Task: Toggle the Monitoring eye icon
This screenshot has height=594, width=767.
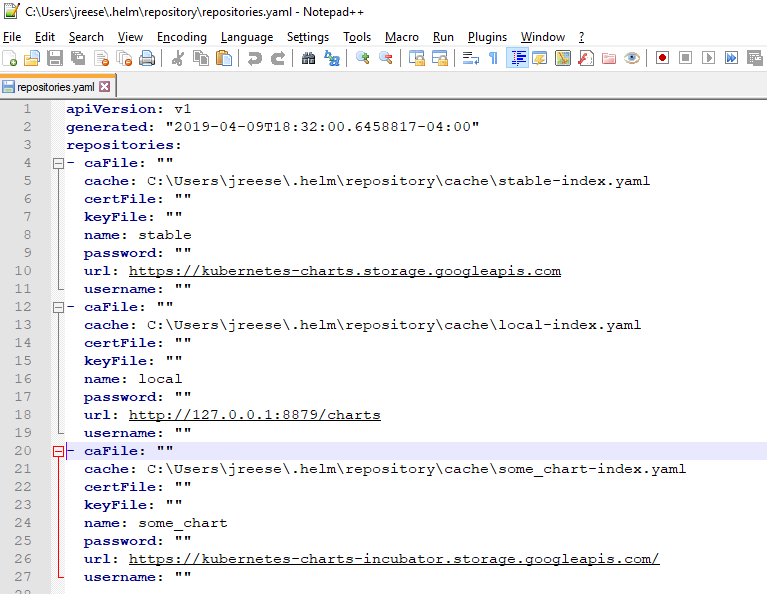Action: (632, 58)
